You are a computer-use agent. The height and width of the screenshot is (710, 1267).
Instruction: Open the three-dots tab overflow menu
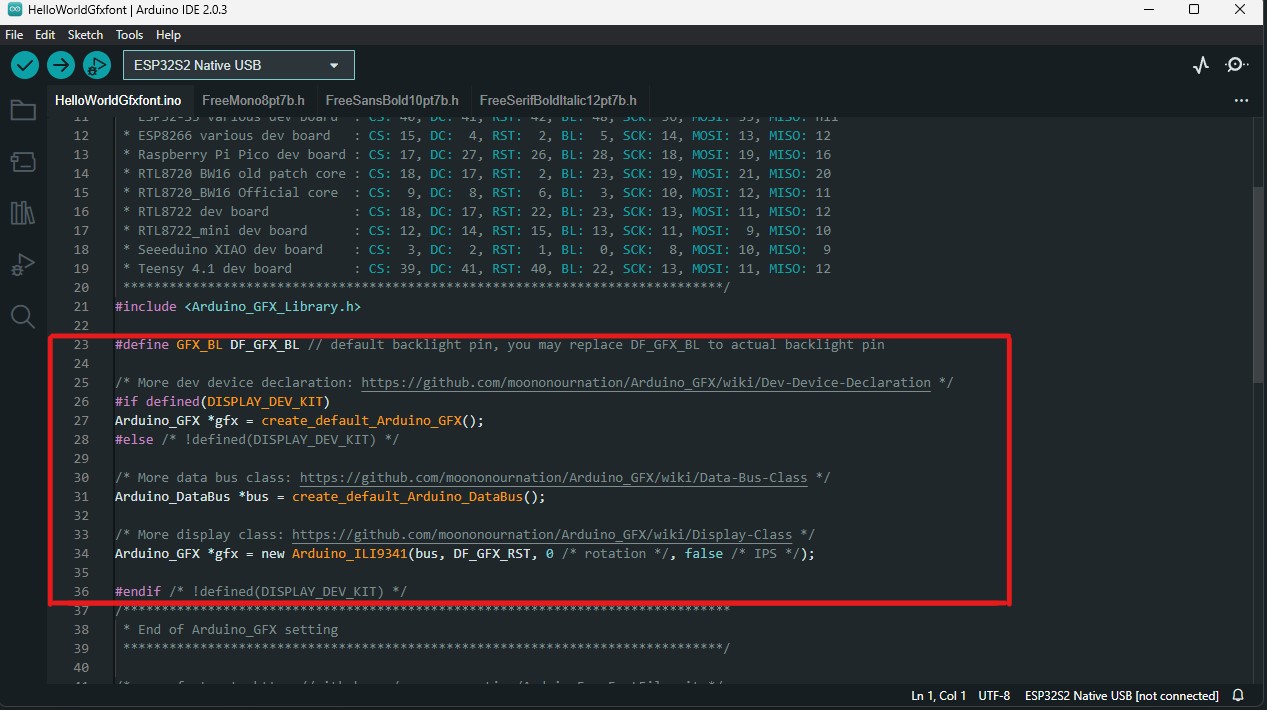(x=1241, y=101)
